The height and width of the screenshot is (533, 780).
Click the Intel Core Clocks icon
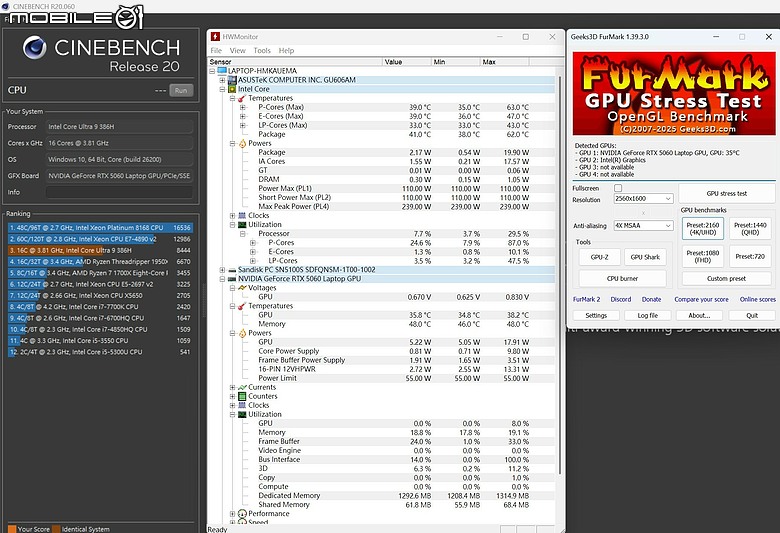point(242,215)
